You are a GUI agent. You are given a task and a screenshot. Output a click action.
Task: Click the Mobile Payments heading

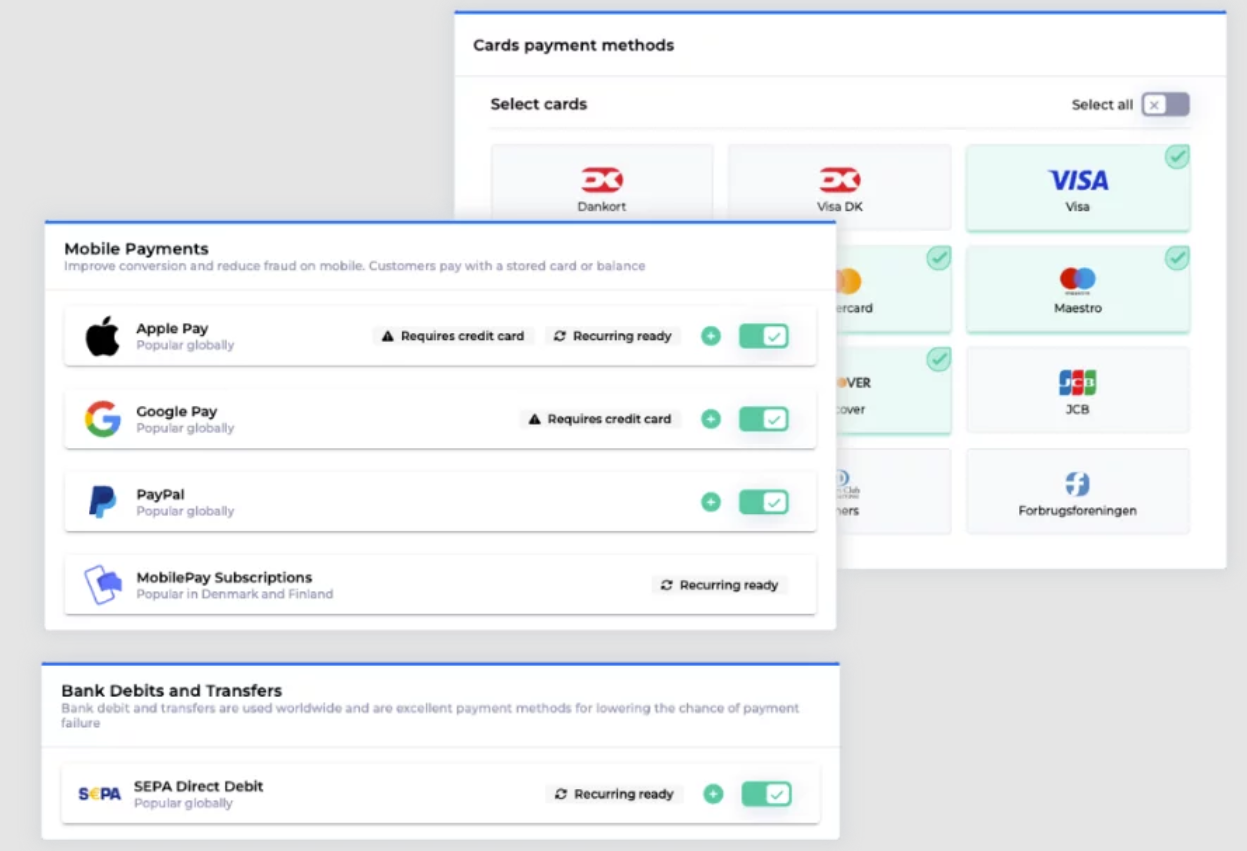[136, 249]
